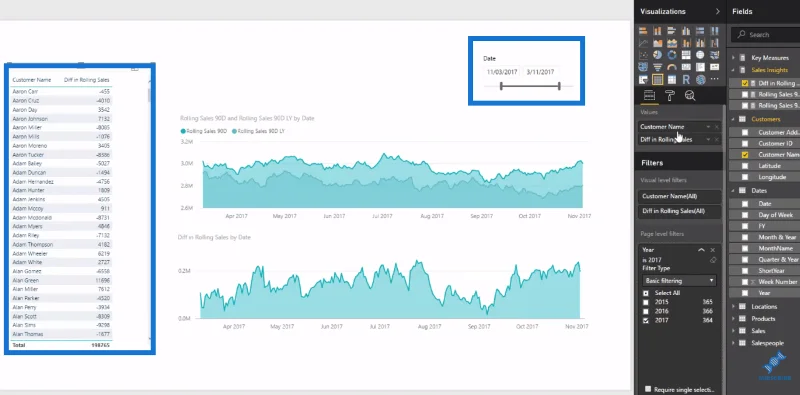Click the right handle of Date slider
Screen dimensions: 800x395
pos(559,86)
